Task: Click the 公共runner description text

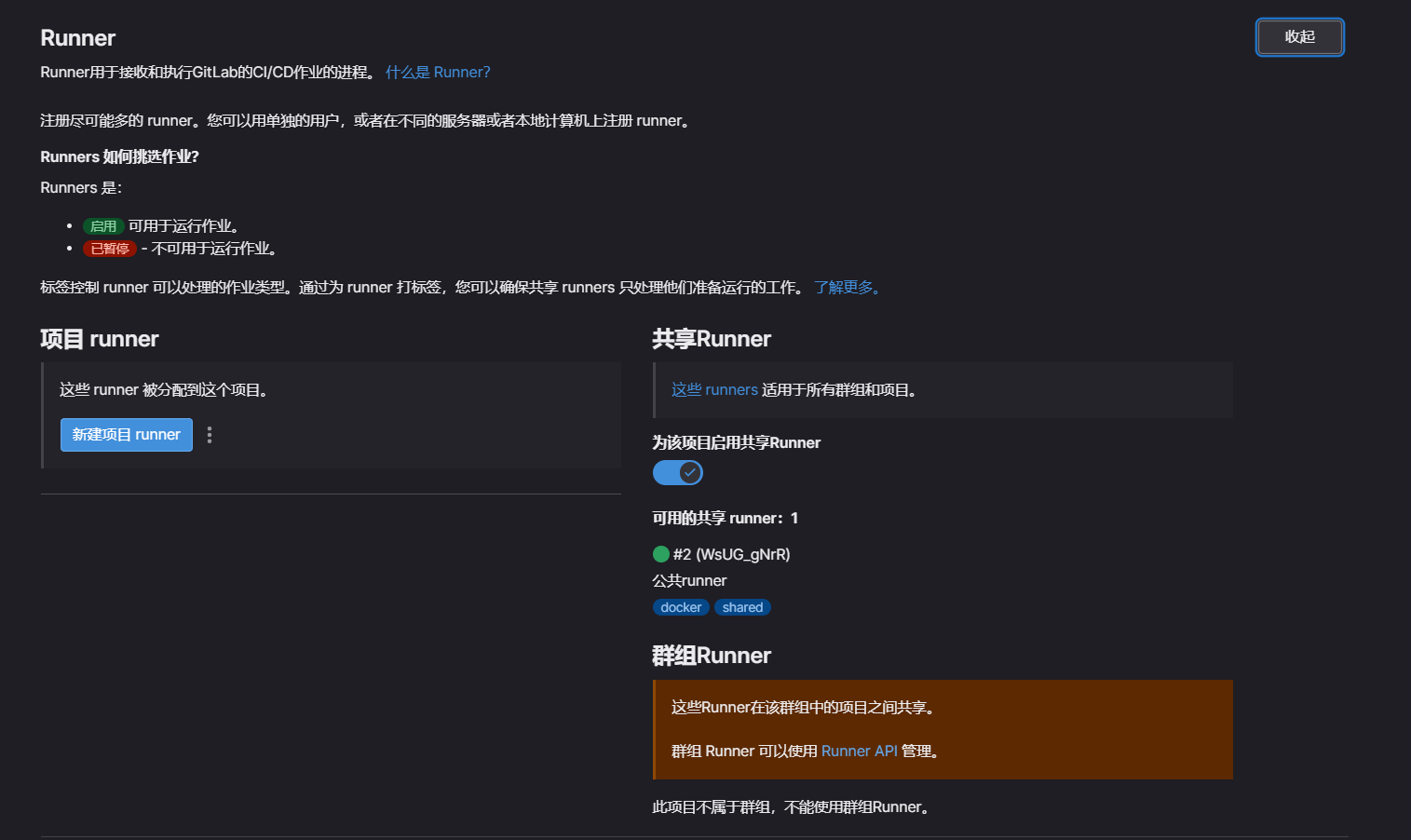Action: 689,581
